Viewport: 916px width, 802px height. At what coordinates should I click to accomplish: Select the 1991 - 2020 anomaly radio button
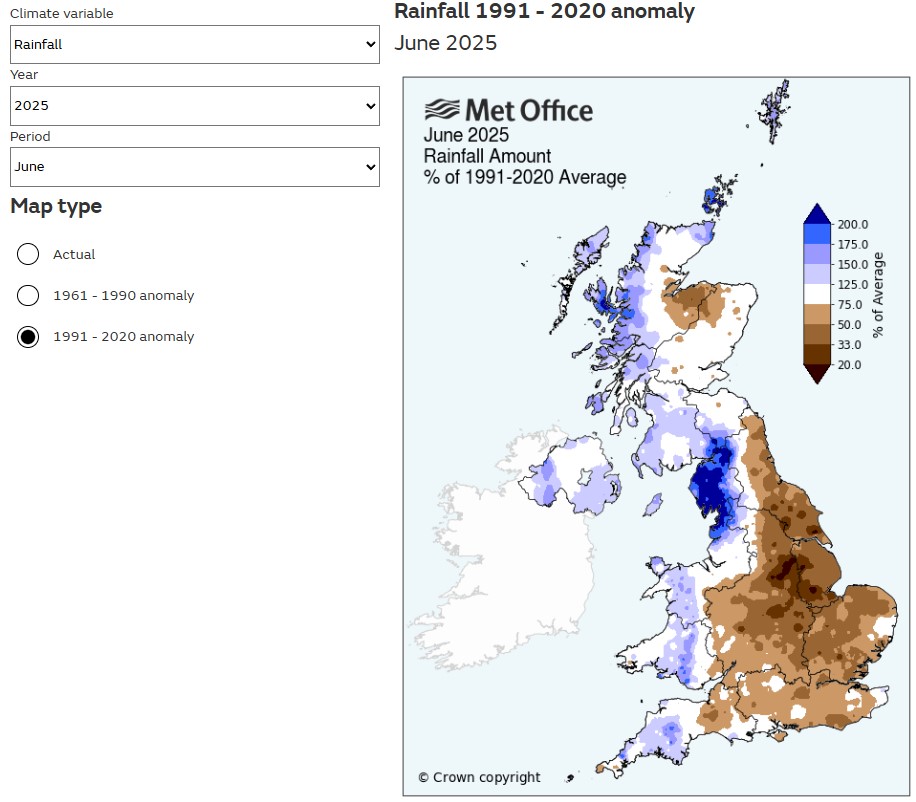pos(28,337)
